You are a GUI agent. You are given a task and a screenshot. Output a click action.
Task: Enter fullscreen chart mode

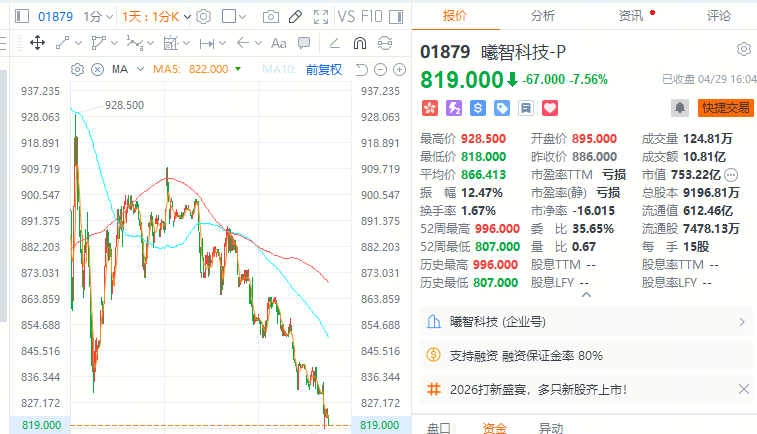pos(321,17)
